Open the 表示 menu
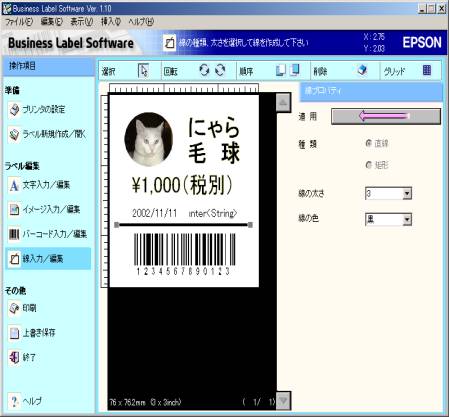The height and width of the screenshot is (417, 449). click(x=81, y=22)
